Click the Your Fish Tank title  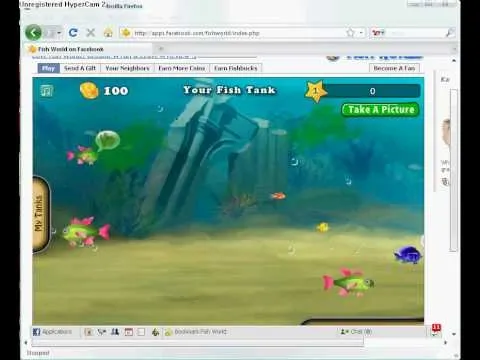coord(229,90)
